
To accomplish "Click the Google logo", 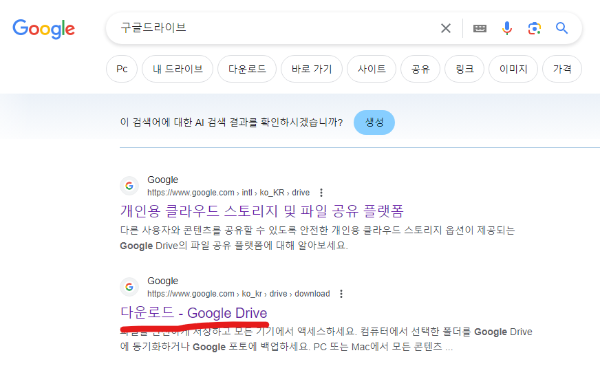I will [x=44, y=29].
